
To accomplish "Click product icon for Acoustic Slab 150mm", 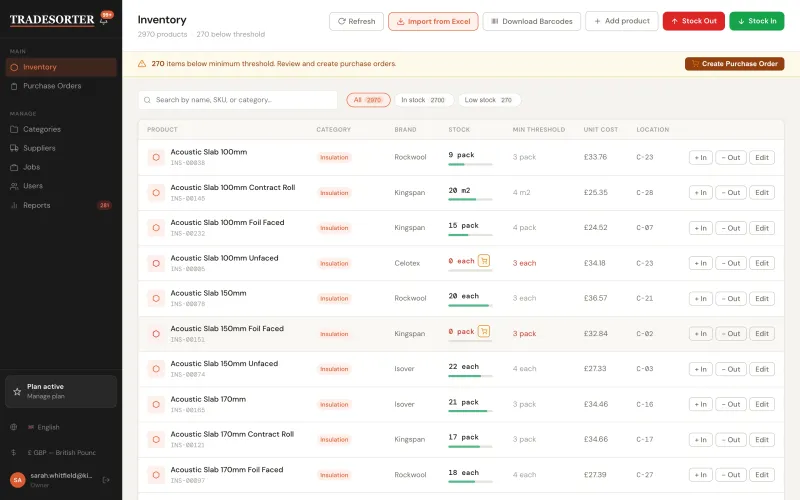I will coord(156,298).
